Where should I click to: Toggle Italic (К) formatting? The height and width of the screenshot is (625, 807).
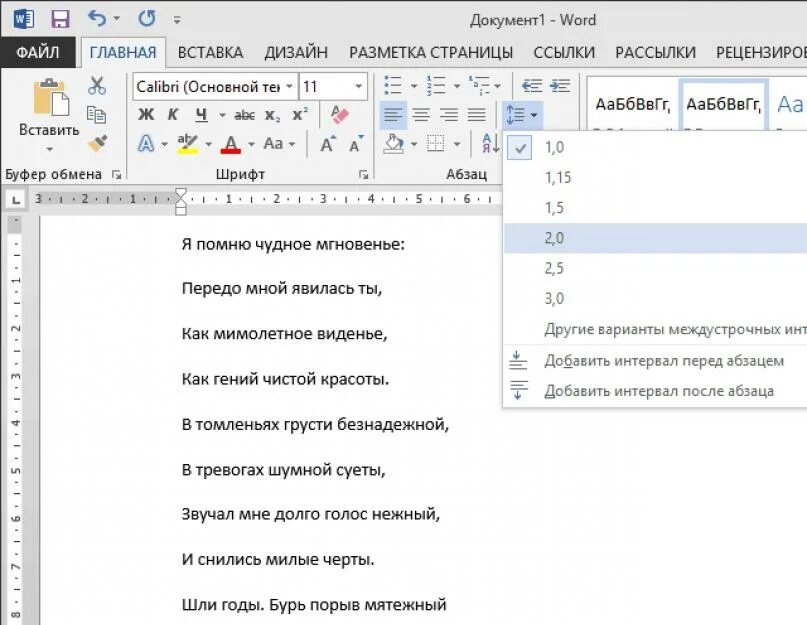[173, 114]
